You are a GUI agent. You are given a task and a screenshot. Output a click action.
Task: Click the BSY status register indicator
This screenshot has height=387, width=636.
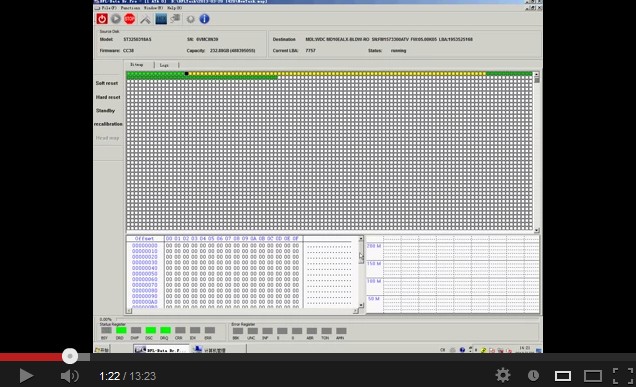[x=106, y=331]
